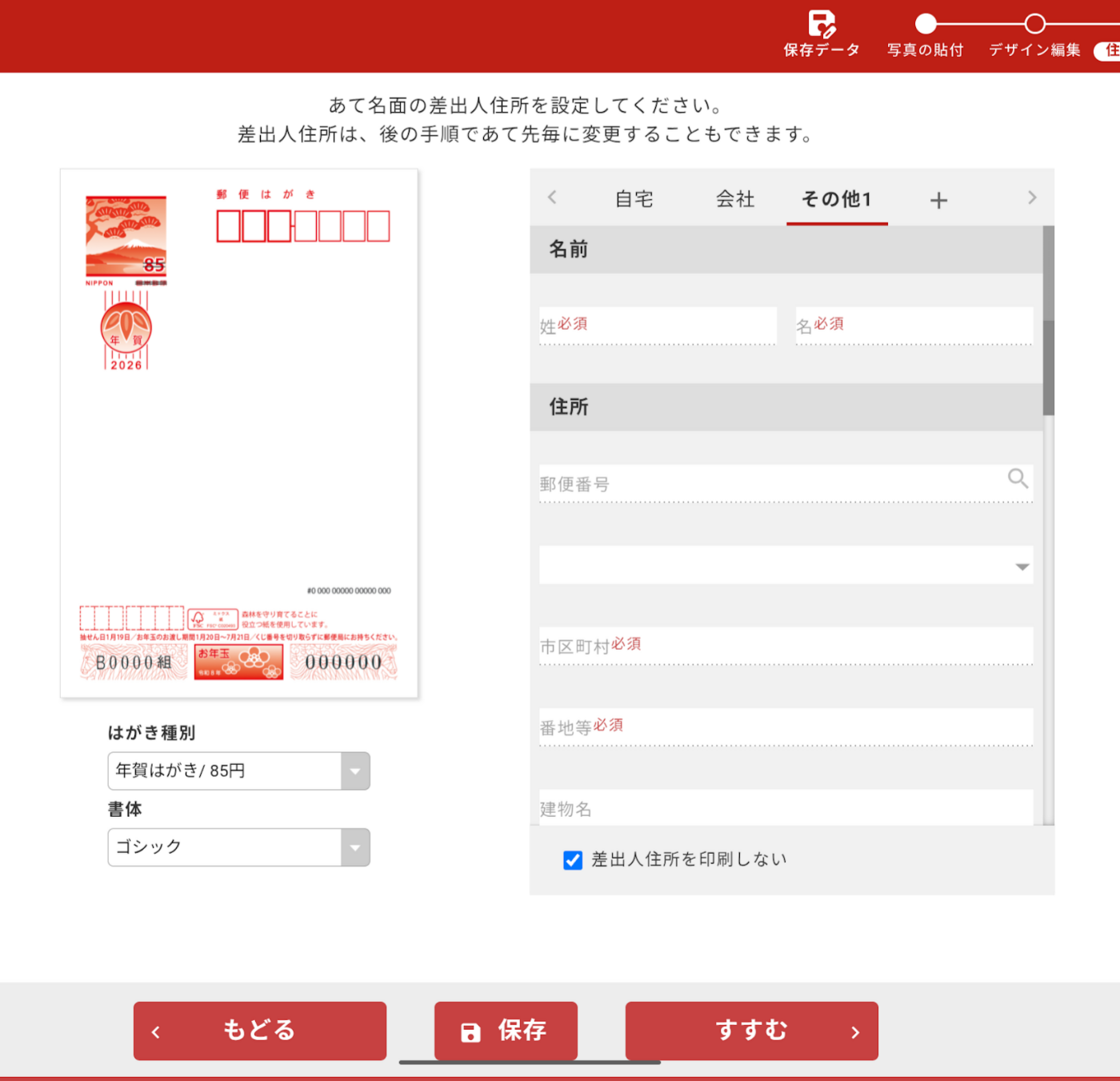
Task: Expand the prefecture selection dropdown
Action: pyautogui.click(x=786, y=567)
